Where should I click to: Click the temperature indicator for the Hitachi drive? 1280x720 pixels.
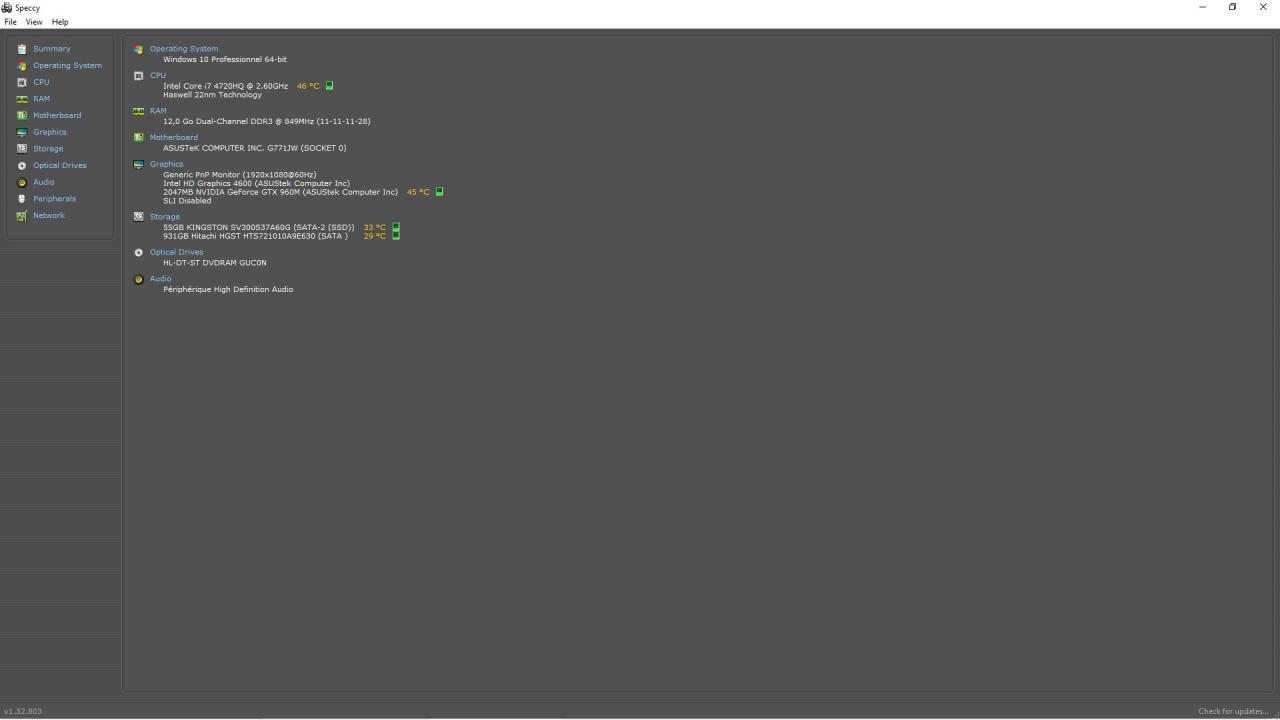point(396,236)
